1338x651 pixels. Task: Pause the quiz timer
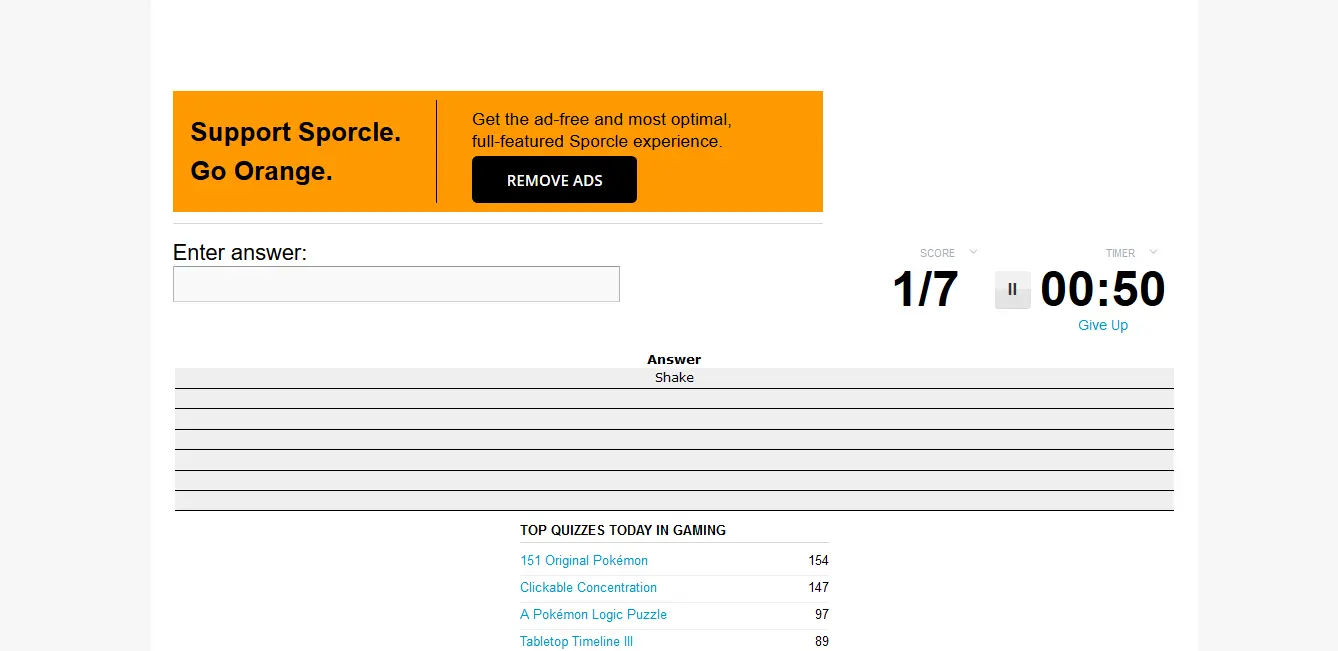(x=1012, y=290)
